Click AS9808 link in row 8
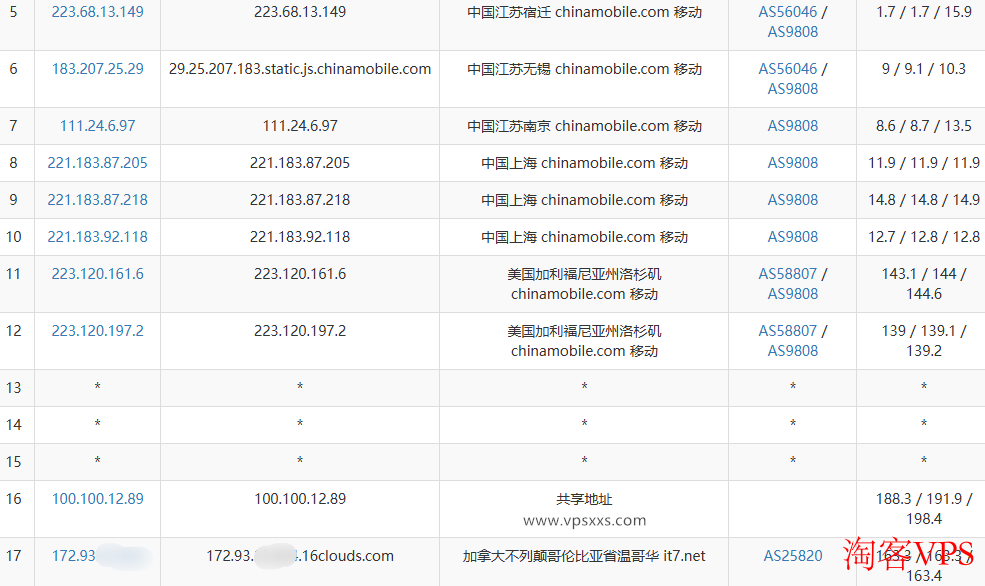 793,163
